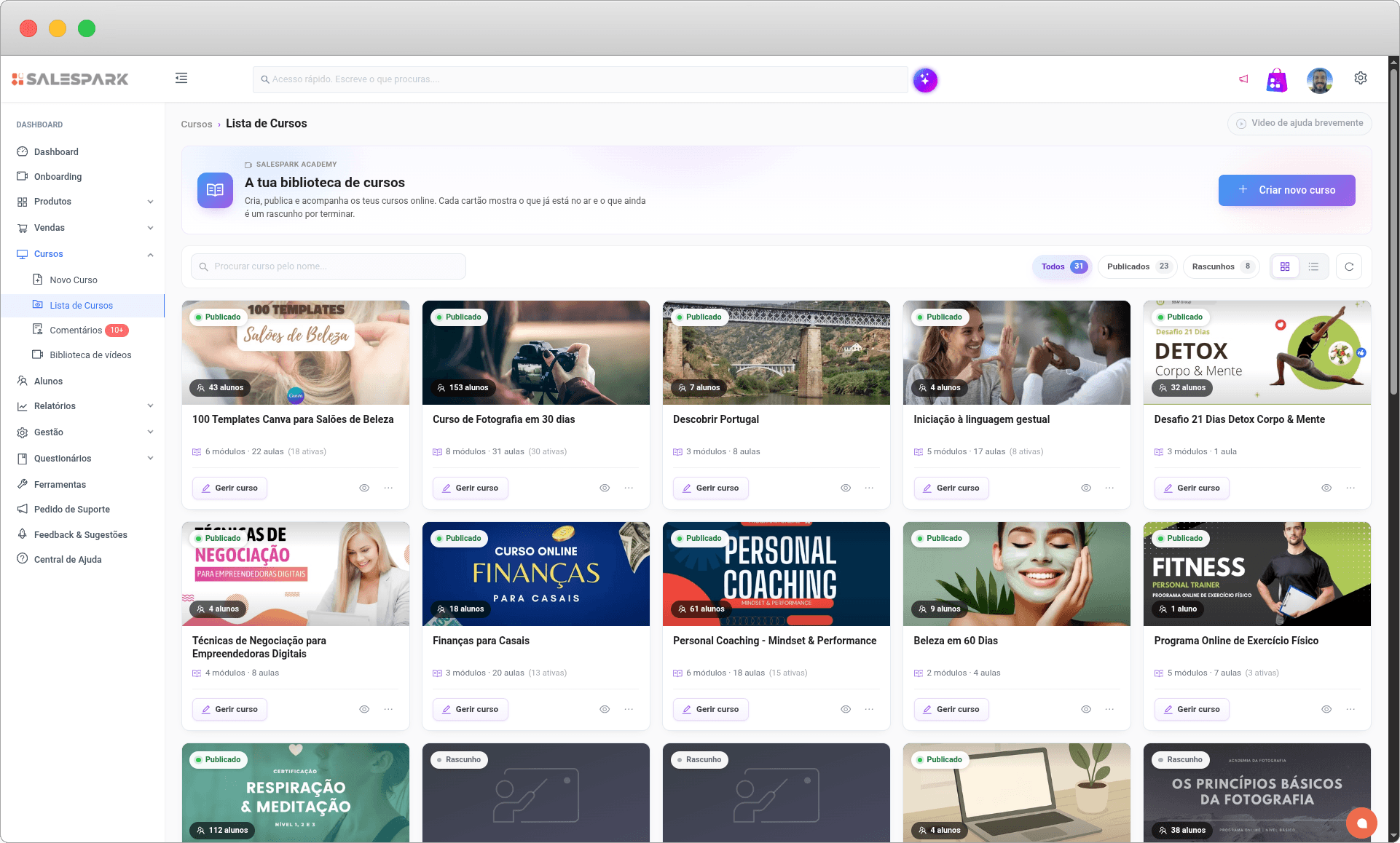Screen dimensions: 1400x843
Task: Switch to grid view
Action: 1285,266
